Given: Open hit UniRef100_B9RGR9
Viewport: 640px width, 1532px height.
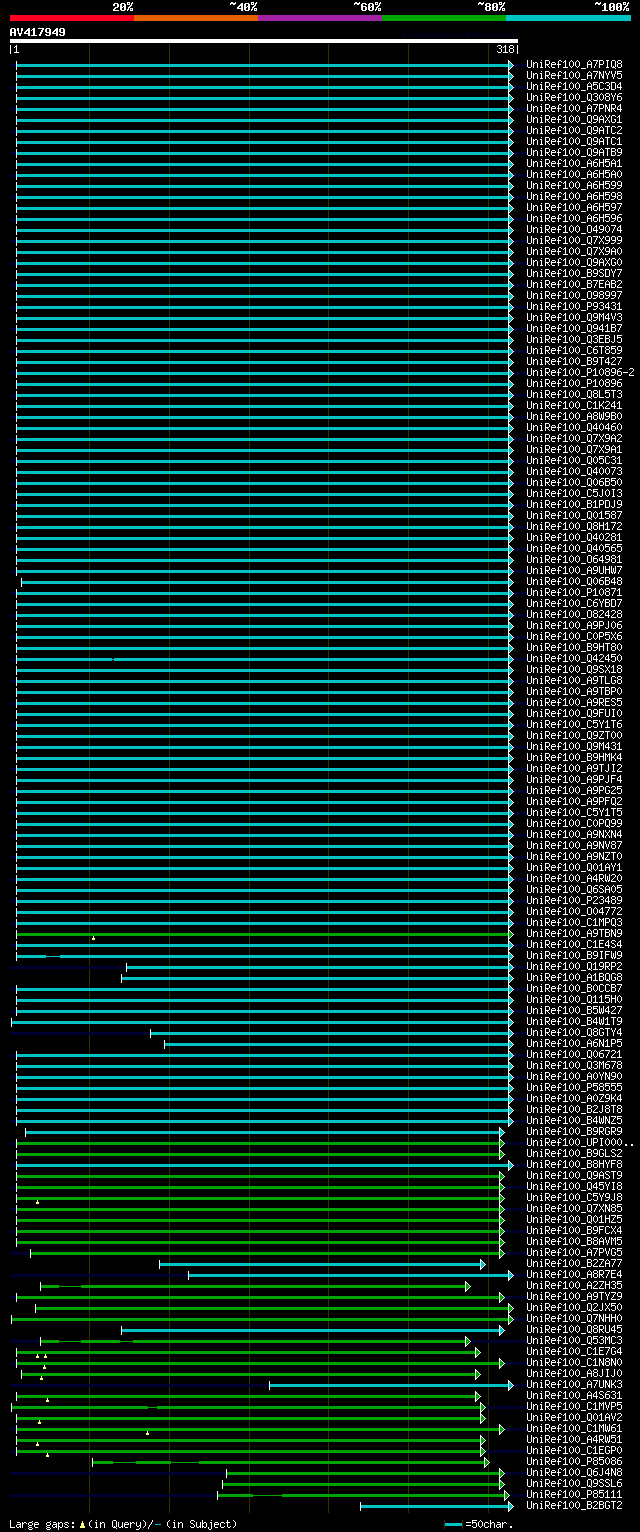Looking at the screenshot, I should click(x=574, y=1131).
